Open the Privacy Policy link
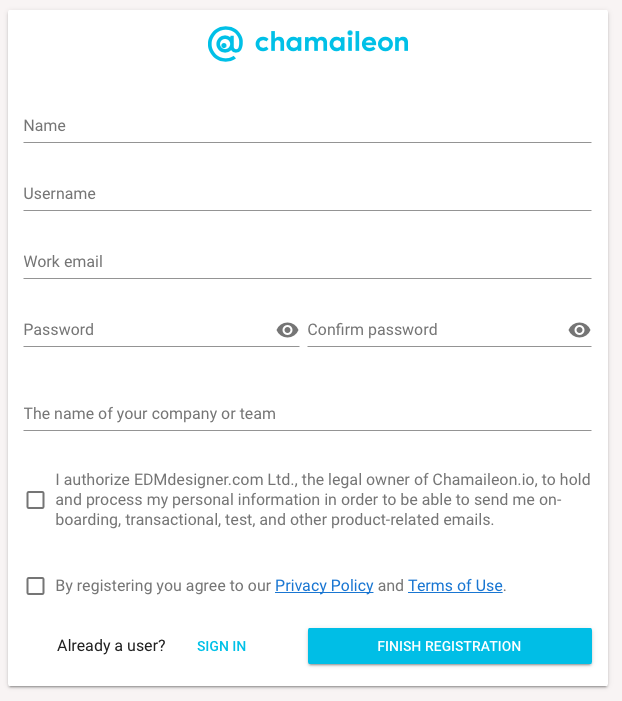 324,586
